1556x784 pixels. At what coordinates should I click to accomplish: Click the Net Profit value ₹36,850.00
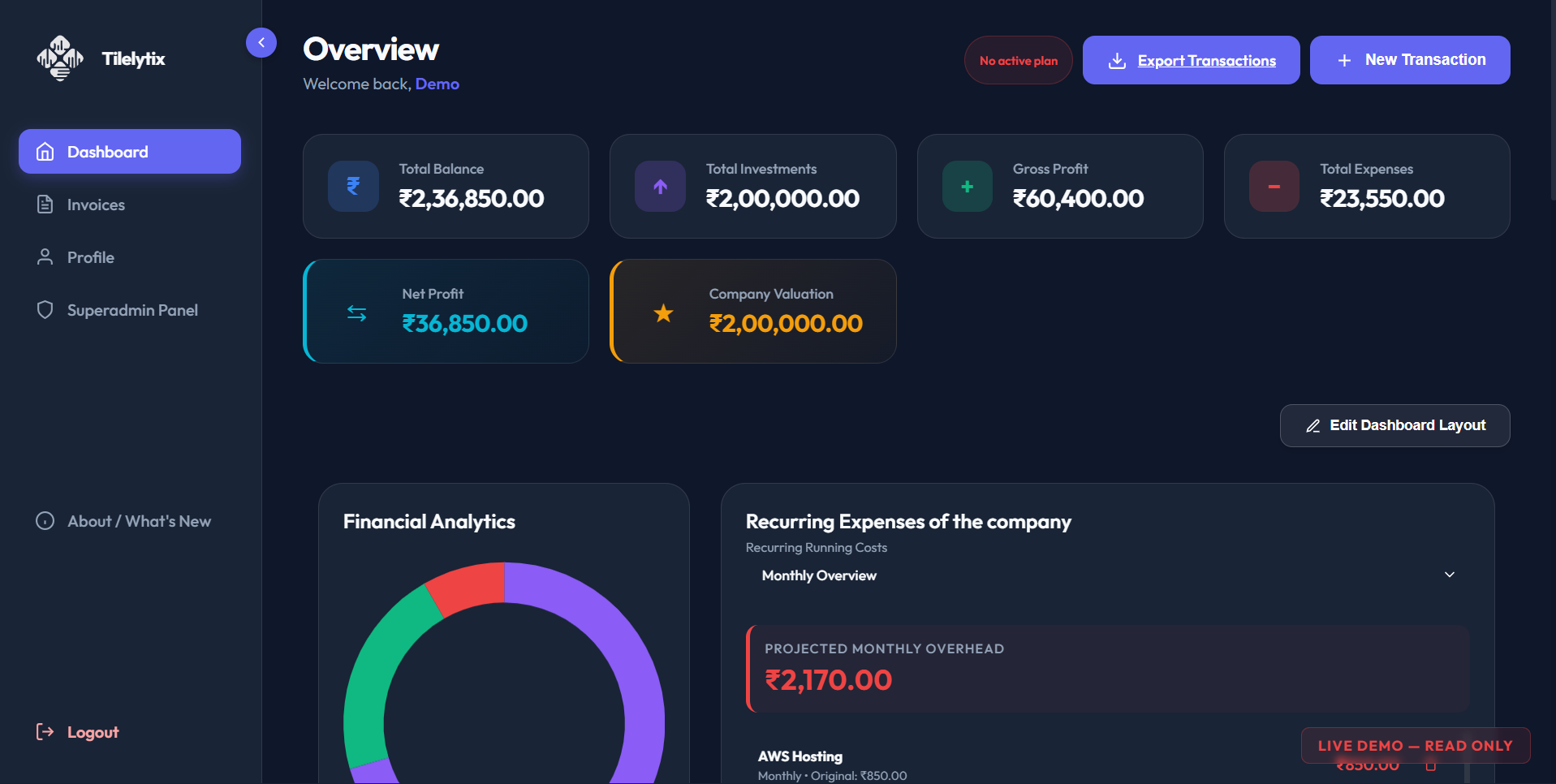pos(464,324)
